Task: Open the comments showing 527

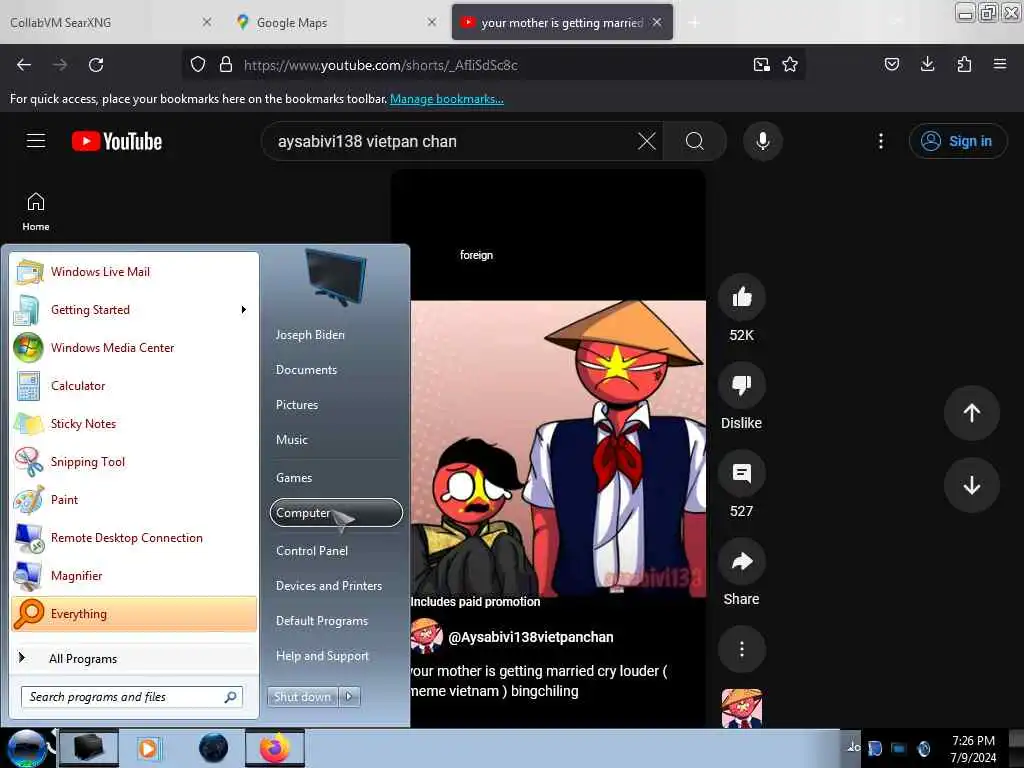Action: [741, 473]
